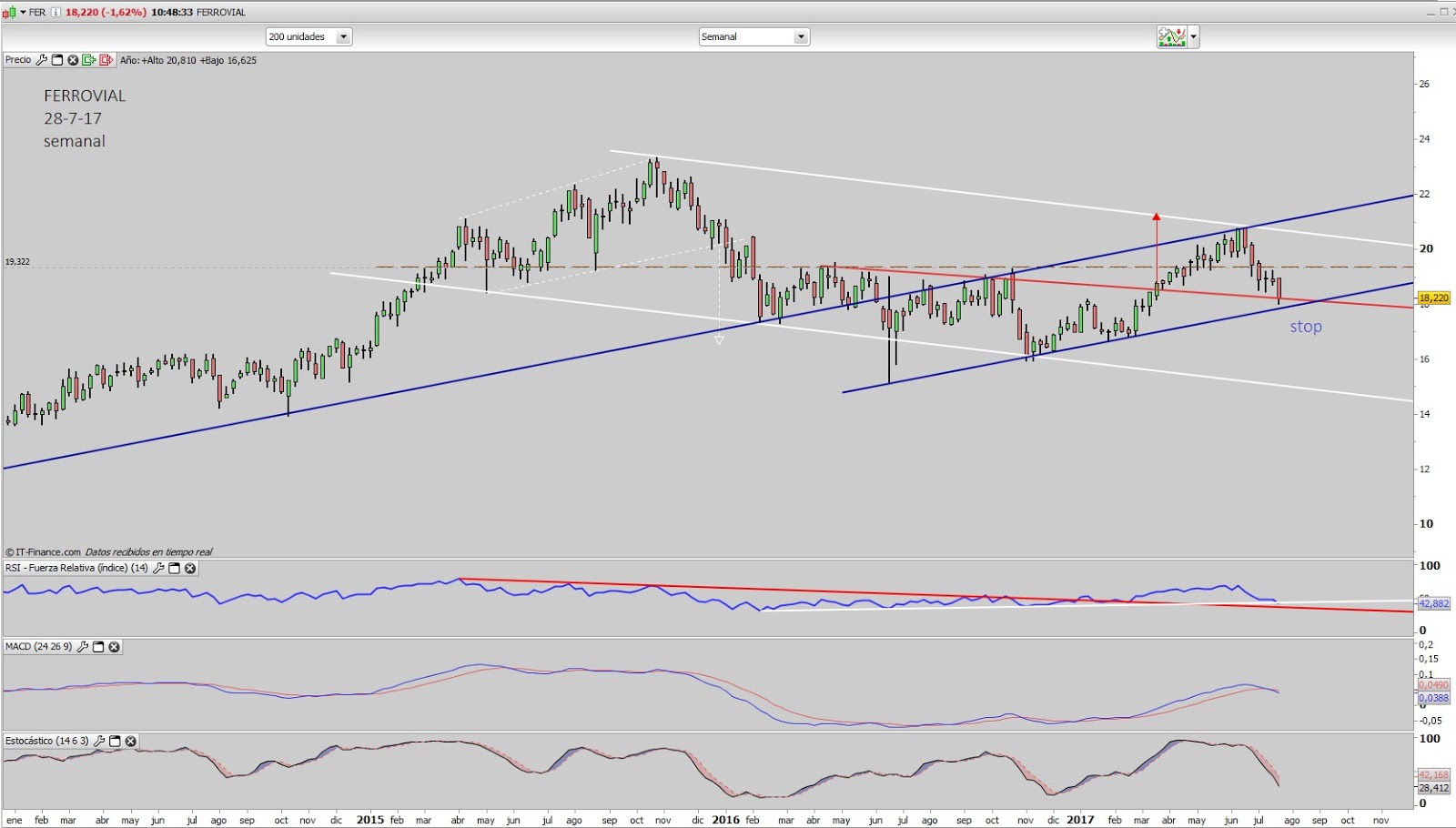Click the 'stop' annotation on the chart
The height and width of the screenshot is (828, 1456).
[x=1306, y=327]
